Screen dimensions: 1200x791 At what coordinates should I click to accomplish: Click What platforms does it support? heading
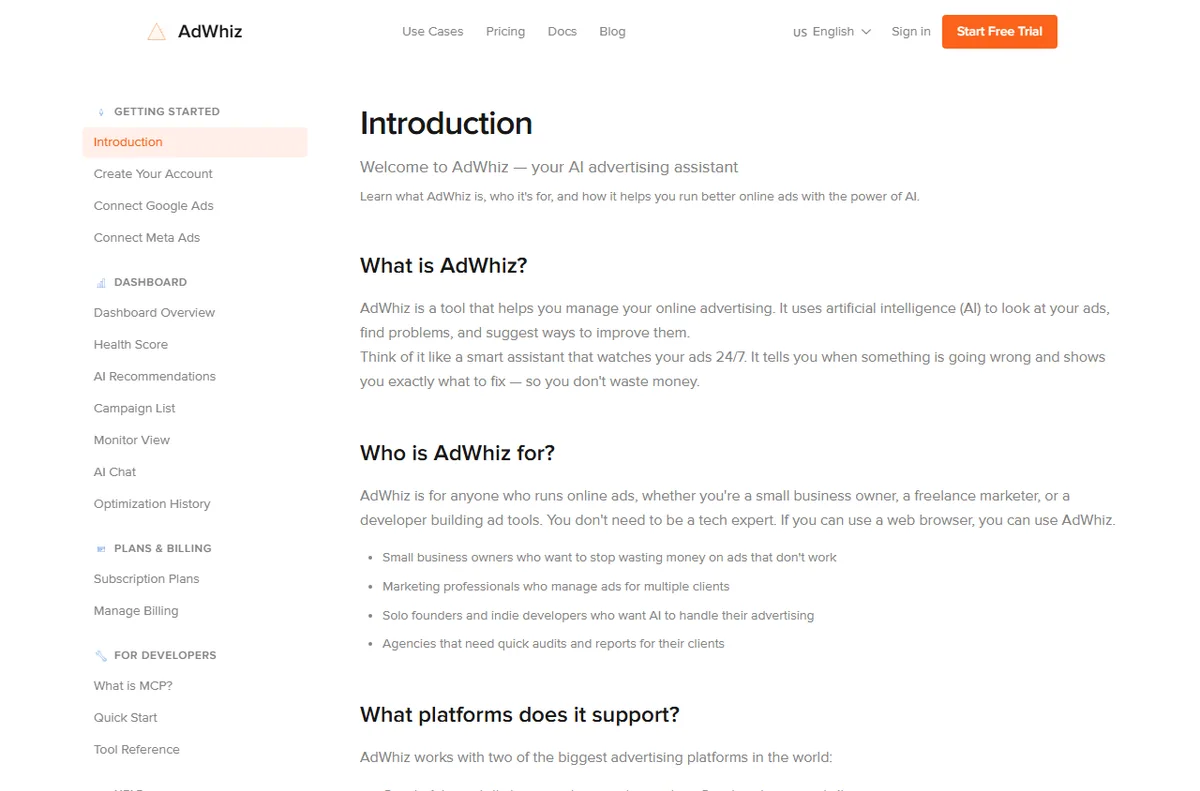pyautogui.click(x=520, y=715)
